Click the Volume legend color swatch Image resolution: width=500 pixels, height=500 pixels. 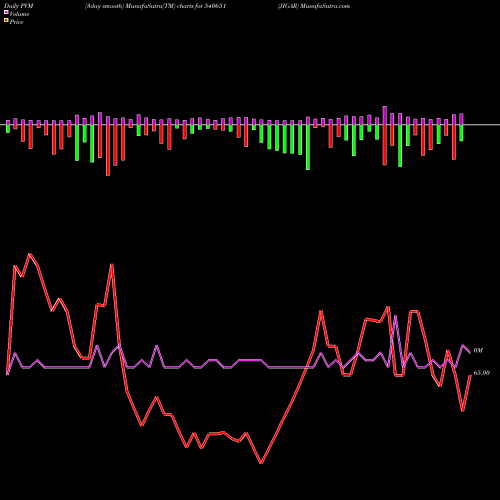click(x=6, y=12)
